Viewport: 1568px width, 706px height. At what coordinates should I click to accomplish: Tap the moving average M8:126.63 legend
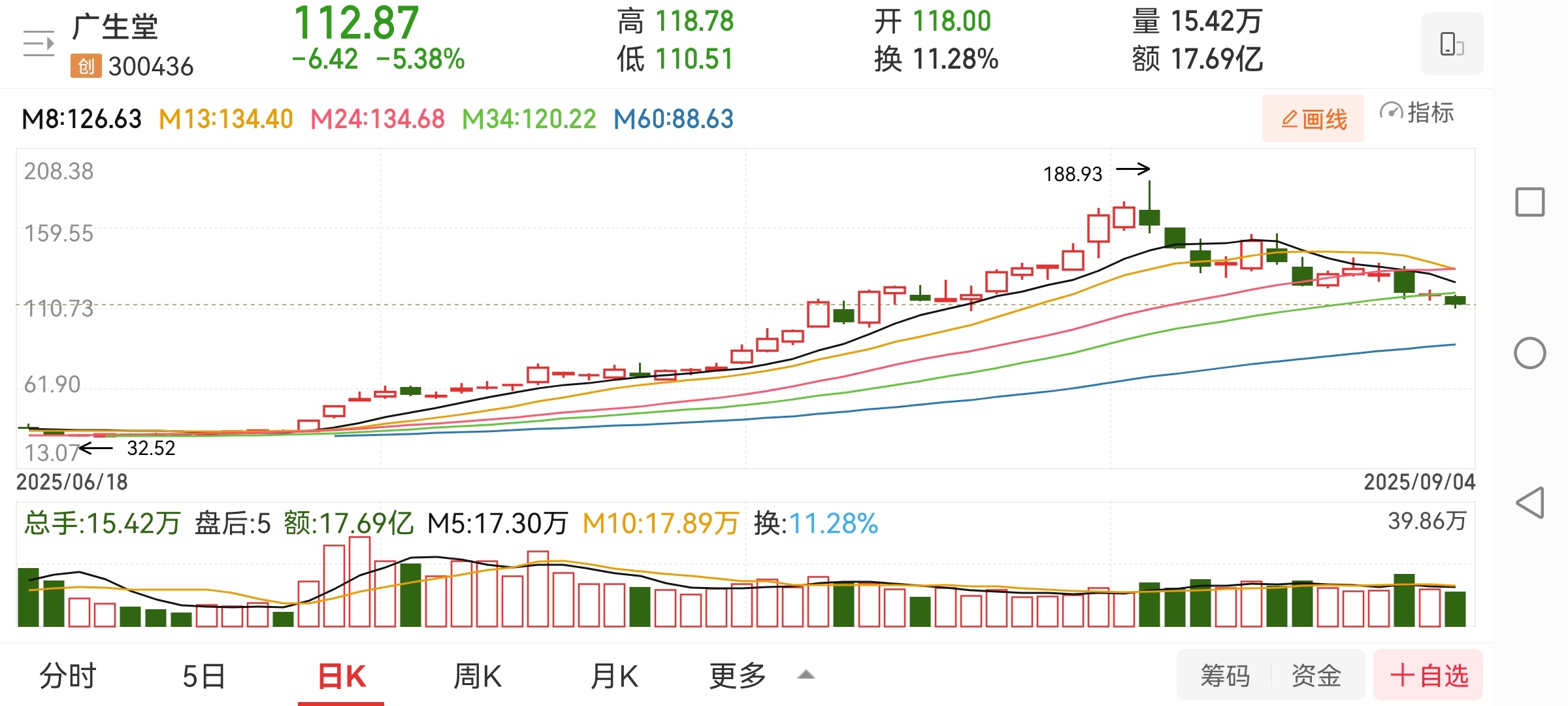[x=82, y=119]
